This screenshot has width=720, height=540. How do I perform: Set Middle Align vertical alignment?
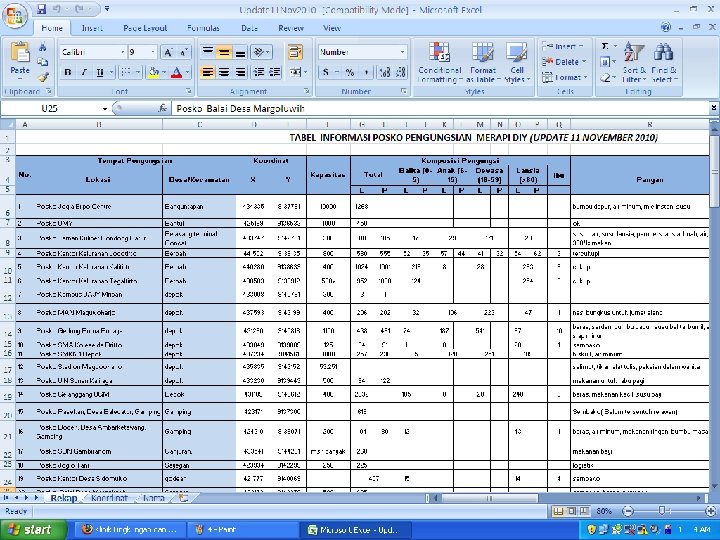pos(224,52)
